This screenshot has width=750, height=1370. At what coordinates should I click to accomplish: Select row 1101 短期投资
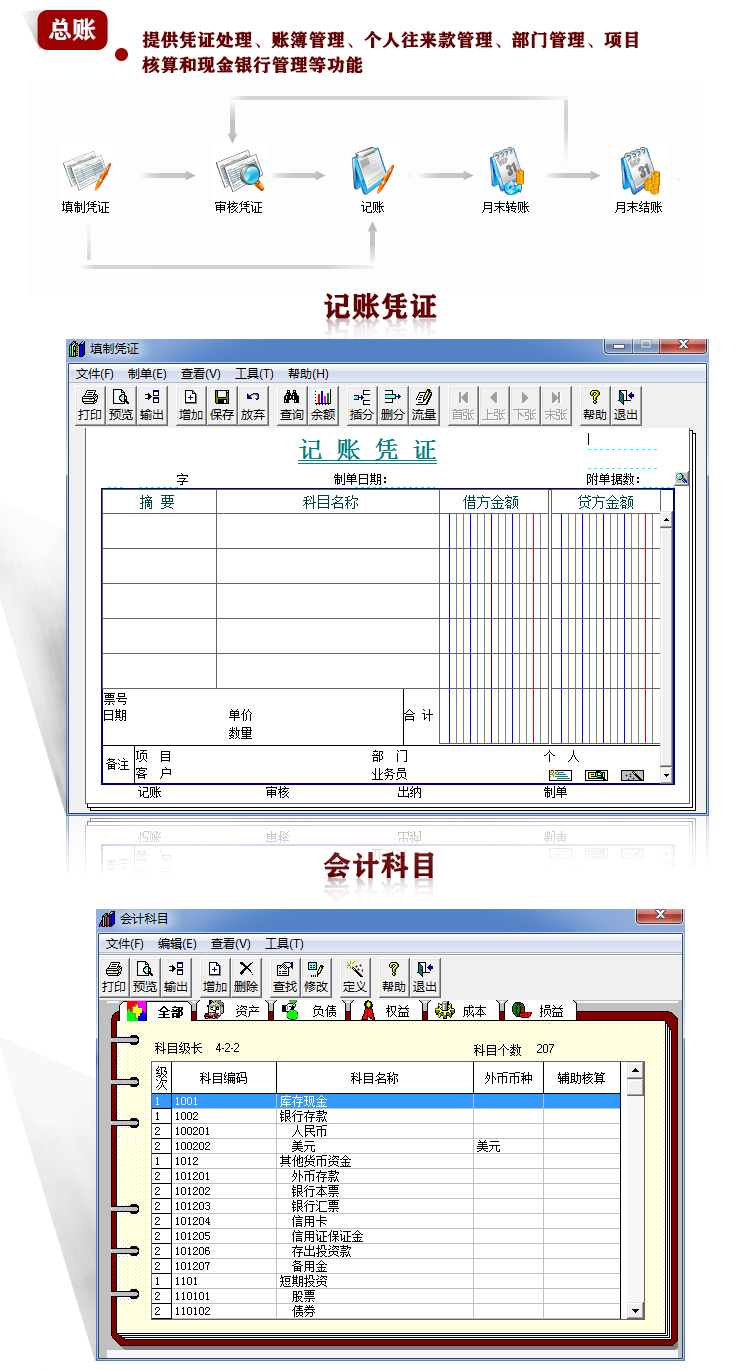pyautogui.click(x=386, y=1281)
